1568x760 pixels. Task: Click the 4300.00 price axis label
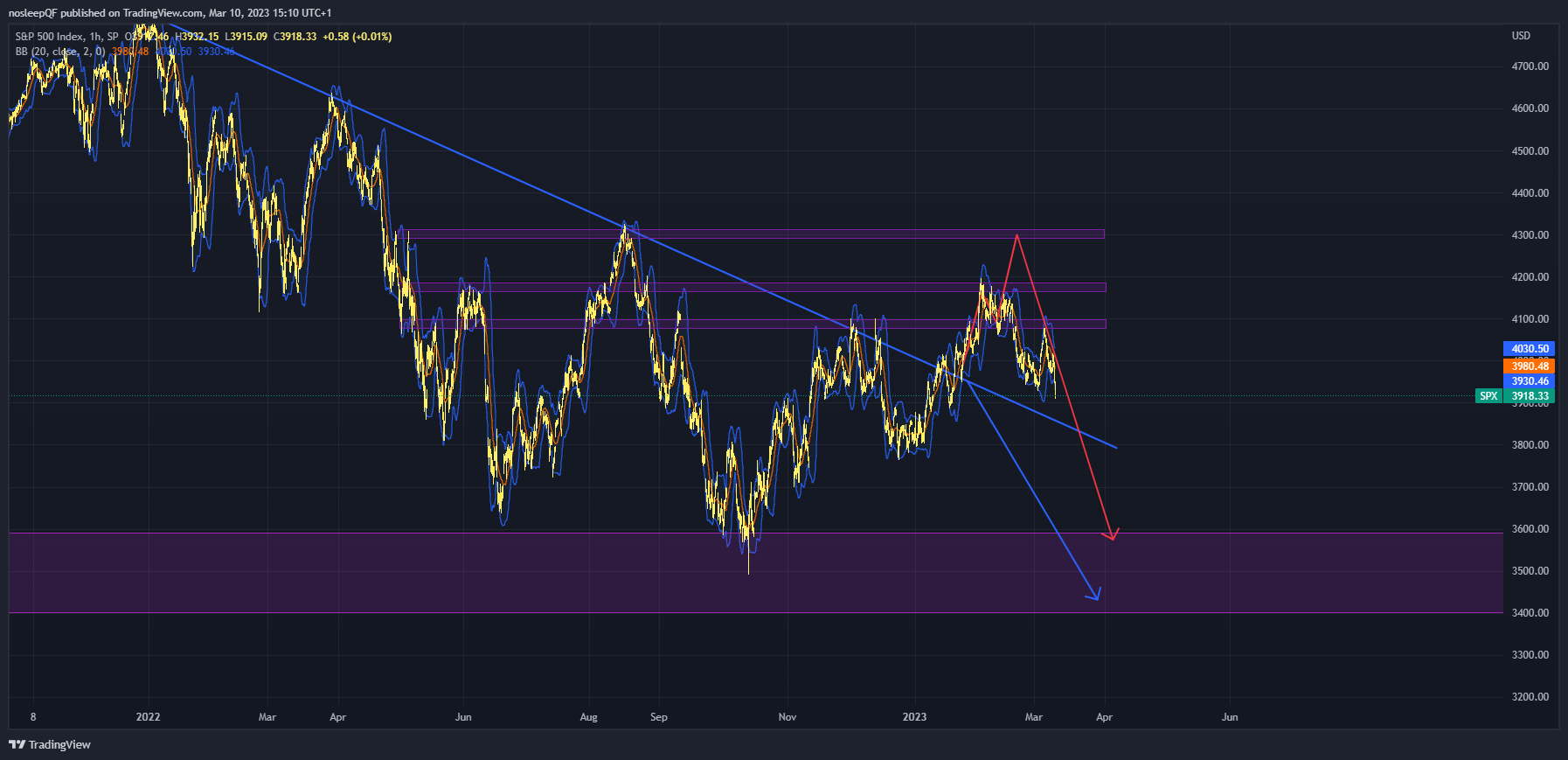point(1530,235)
